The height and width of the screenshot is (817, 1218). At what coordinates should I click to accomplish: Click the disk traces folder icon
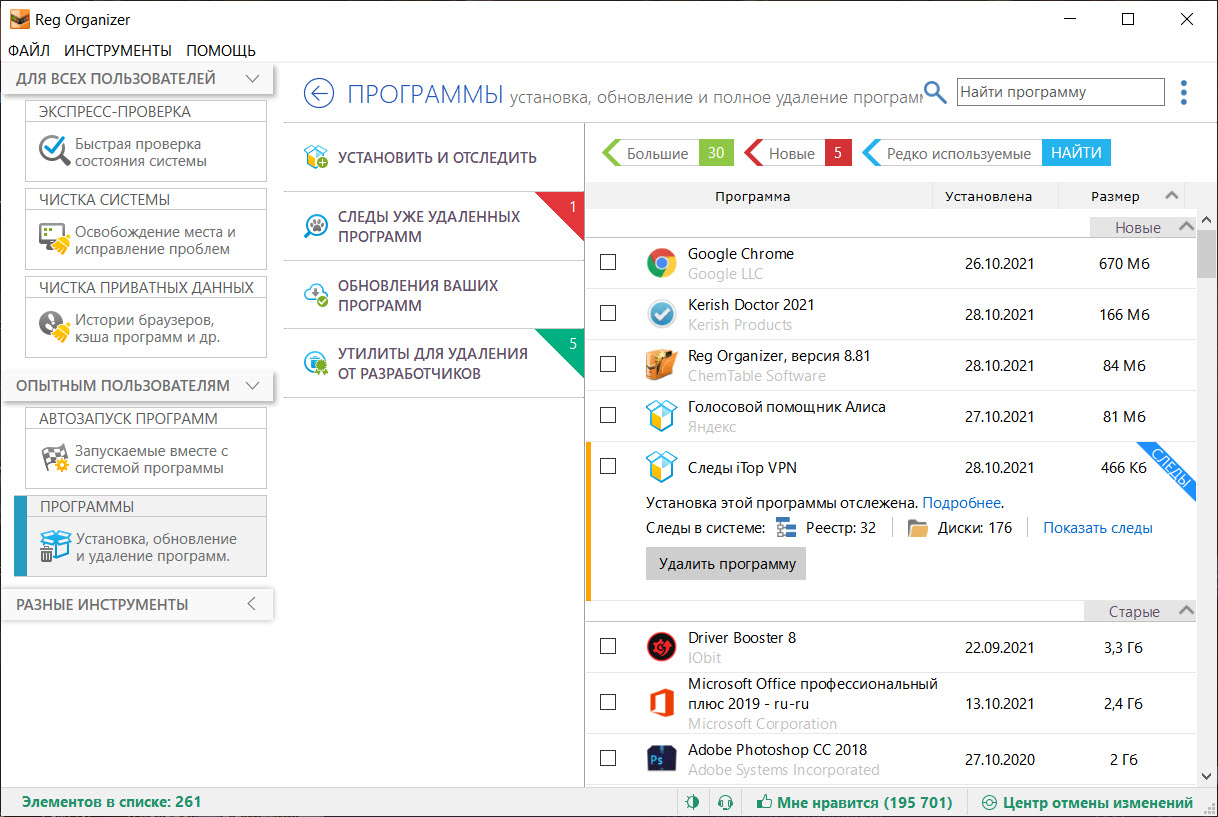coord(918,528)
